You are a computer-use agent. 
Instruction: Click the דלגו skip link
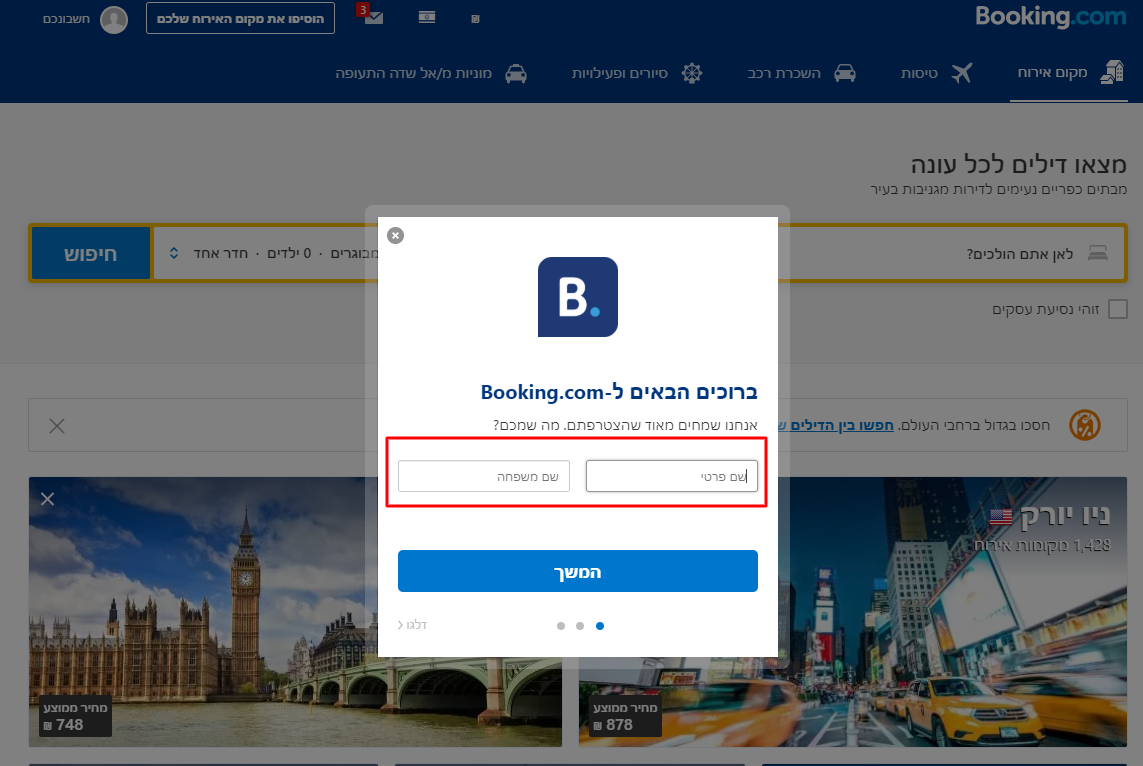[413, 625]
